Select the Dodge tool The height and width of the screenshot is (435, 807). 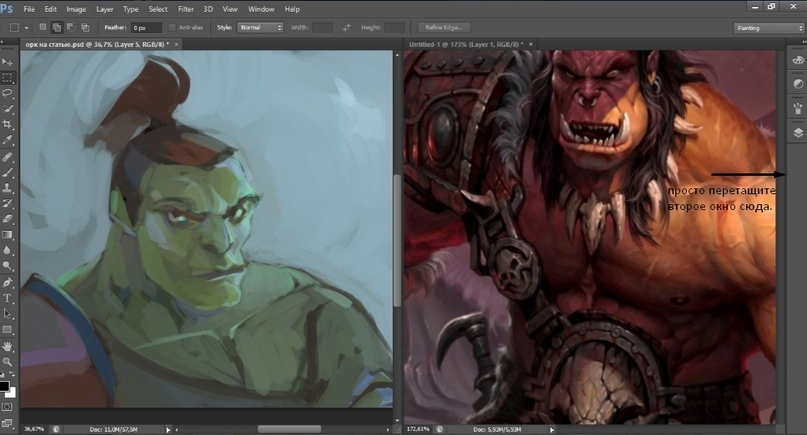point(7,266)
